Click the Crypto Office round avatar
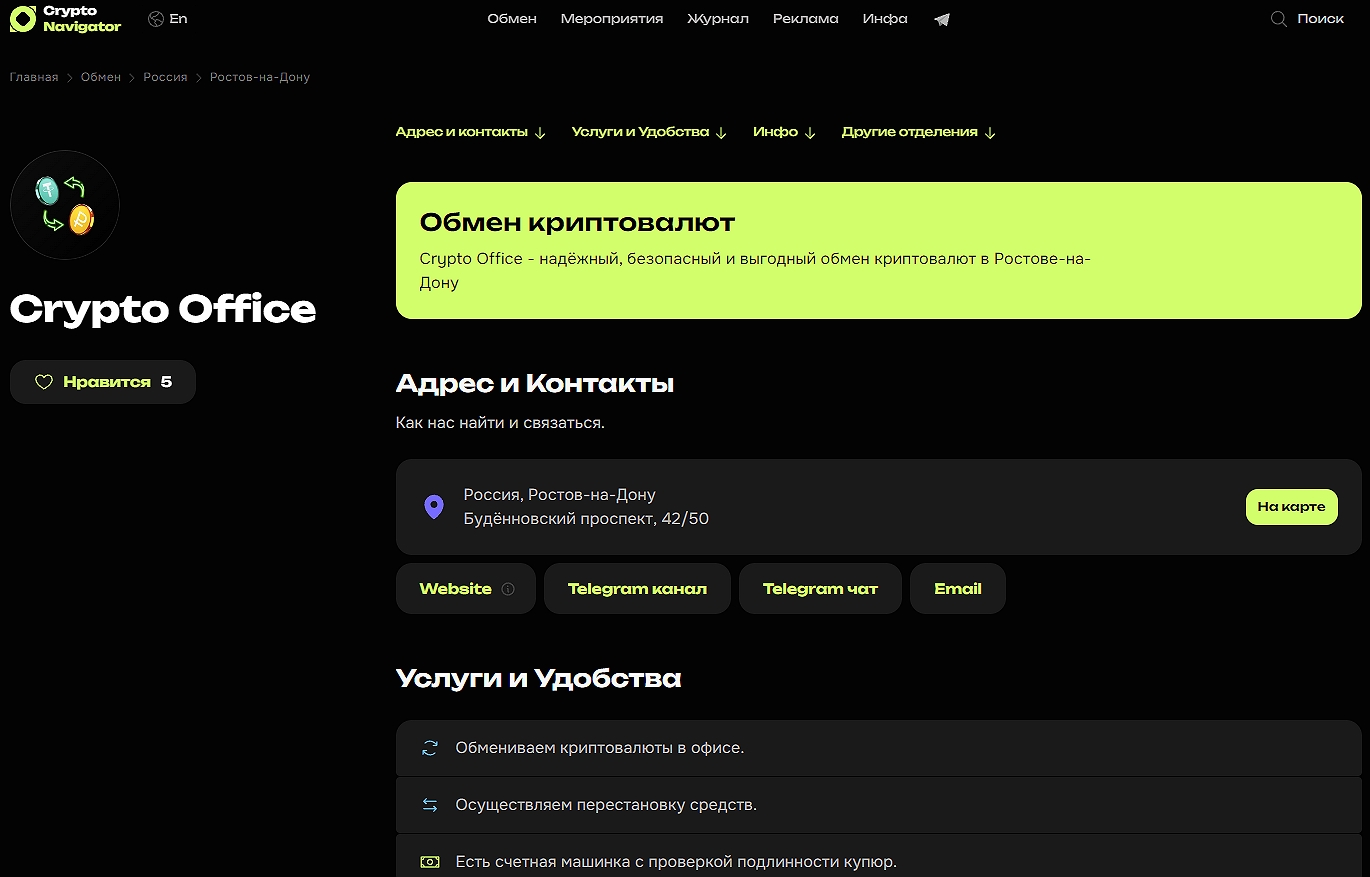 (65, 205)
